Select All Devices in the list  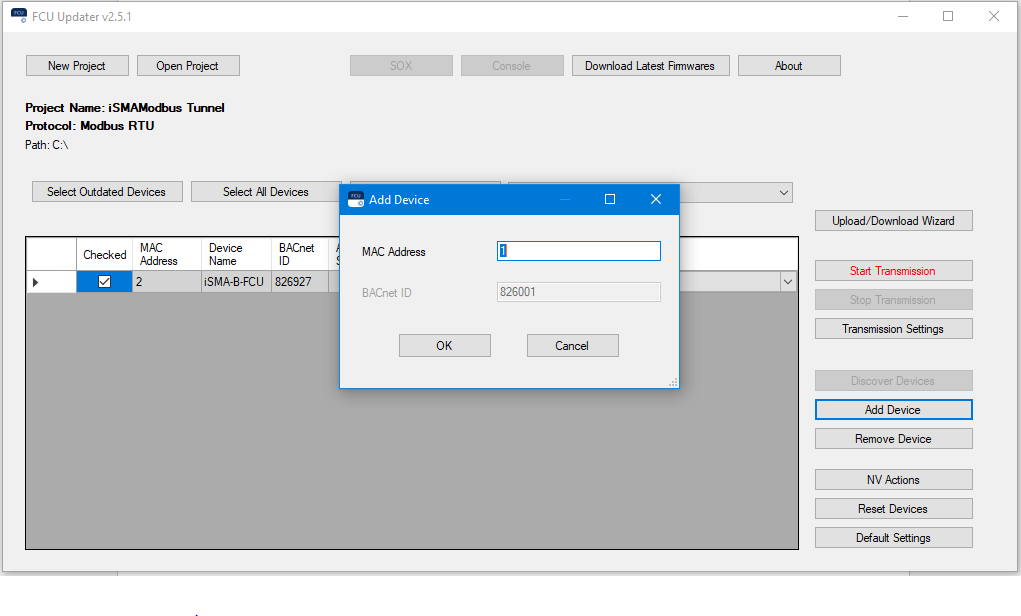(265, 191)
